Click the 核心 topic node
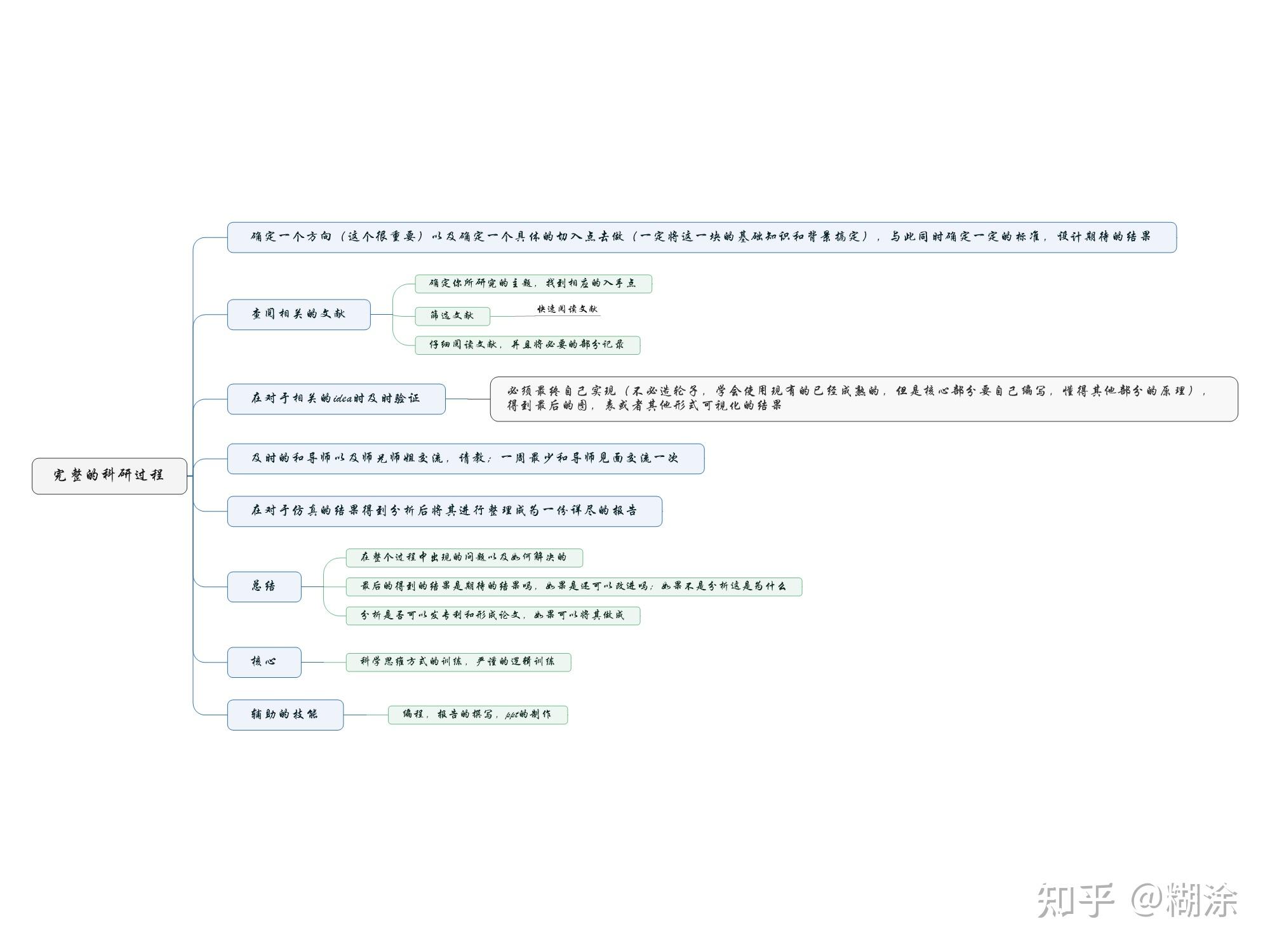1270x952 pixels. coord(264,662)
